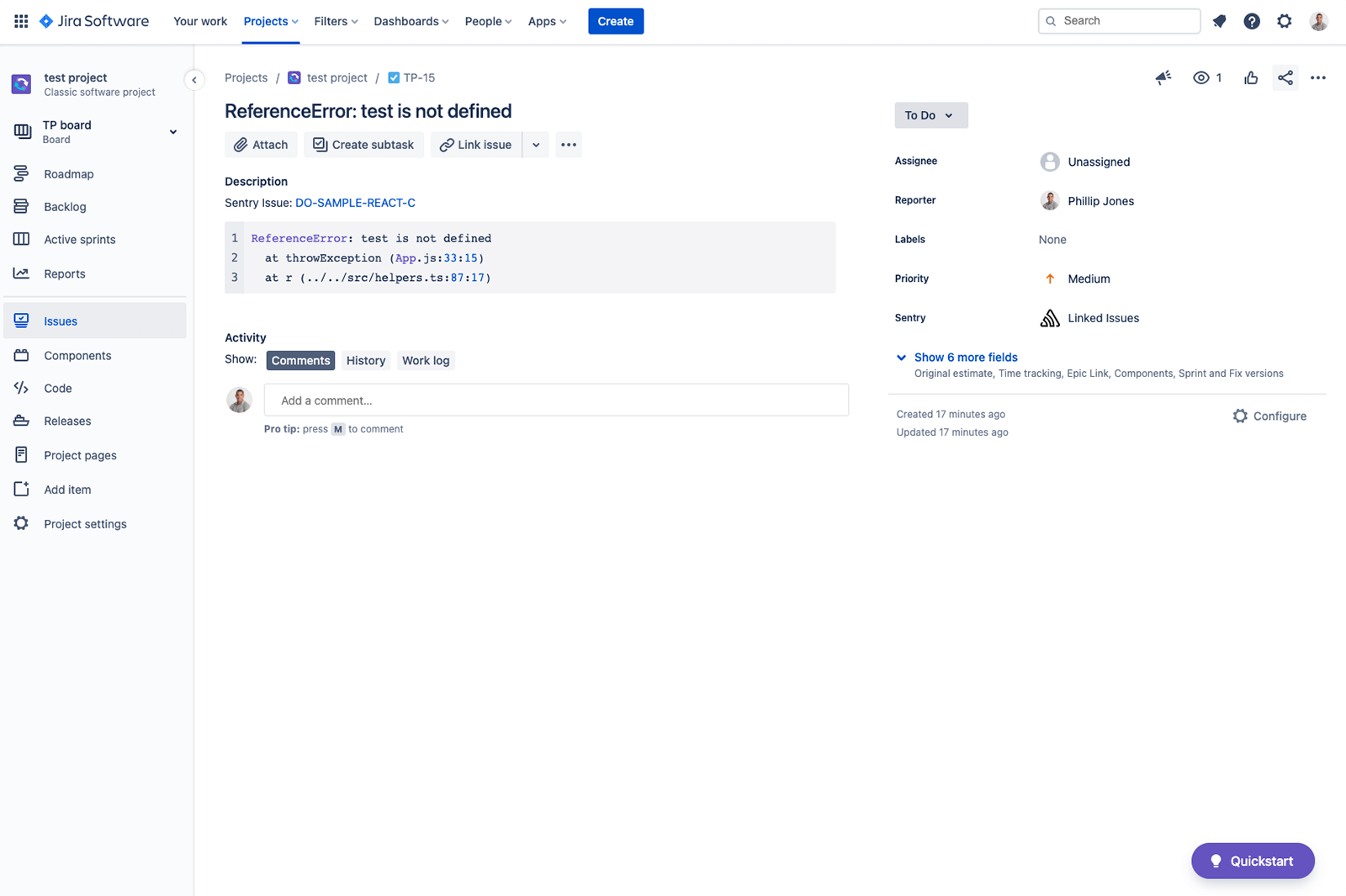Open the DO-SAMPLE-REACT-C Sentry link
Viewport: 1346px width, 896px height.
click(355, 203)
